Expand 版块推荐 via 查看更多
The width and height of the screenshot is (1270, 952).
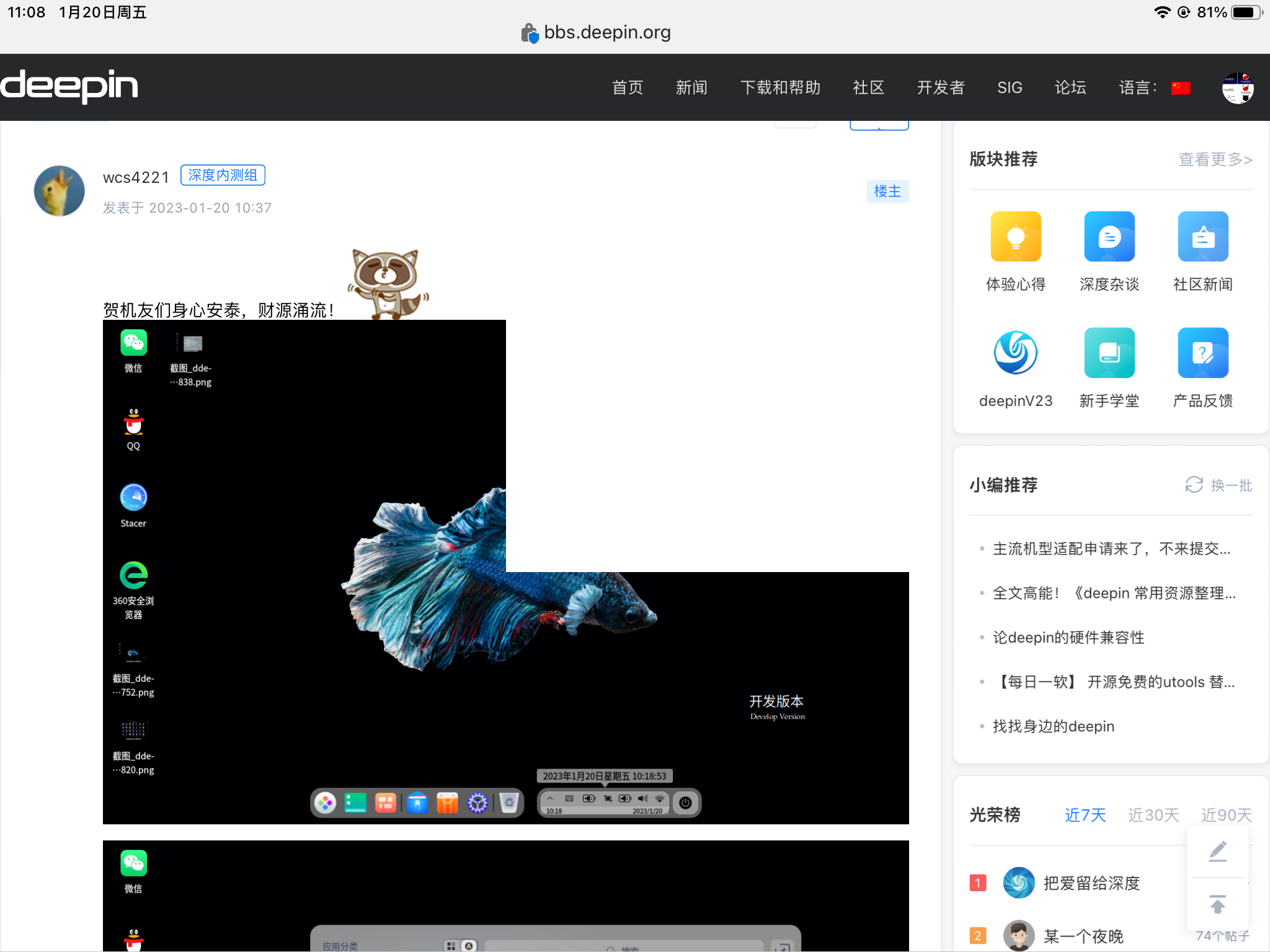(1214, 159)
